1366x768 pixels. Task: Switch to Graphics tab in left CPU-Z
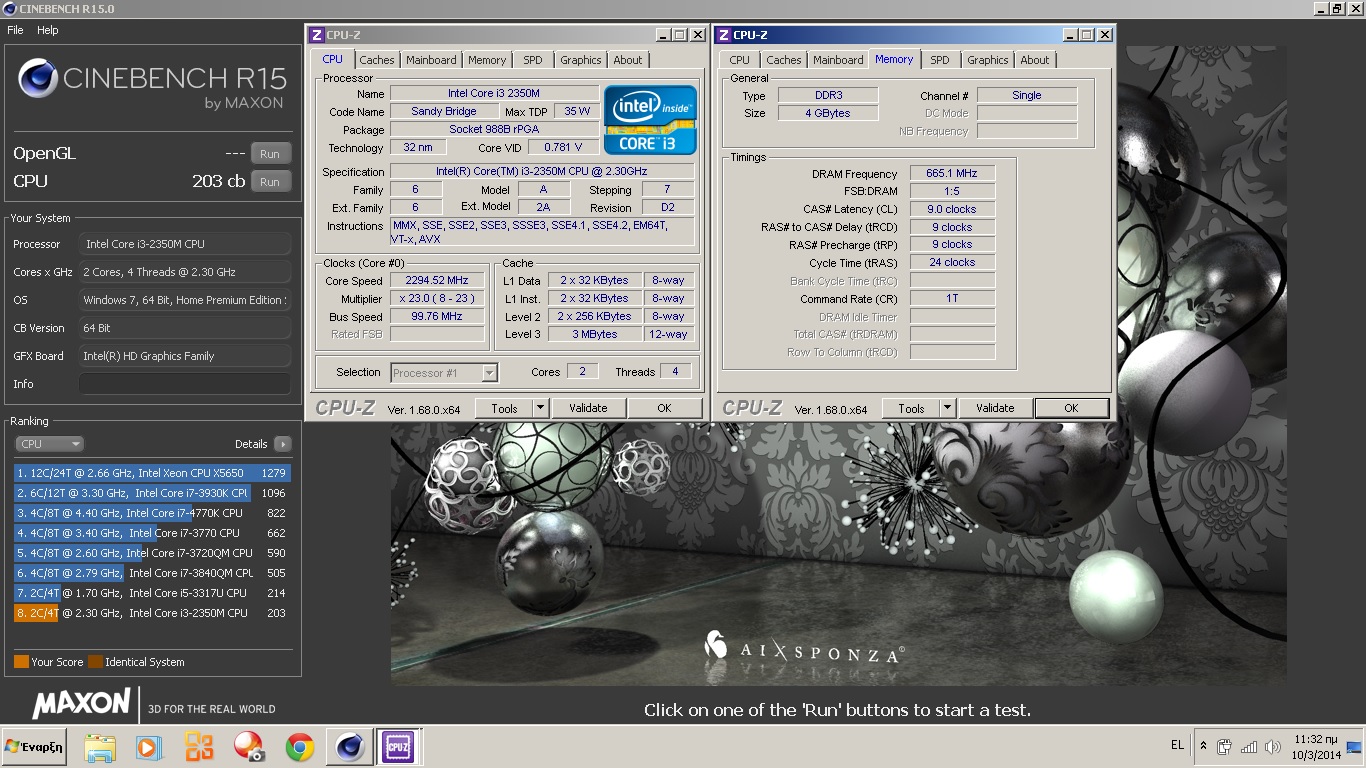pyautogui.click(x=581, y=60)
